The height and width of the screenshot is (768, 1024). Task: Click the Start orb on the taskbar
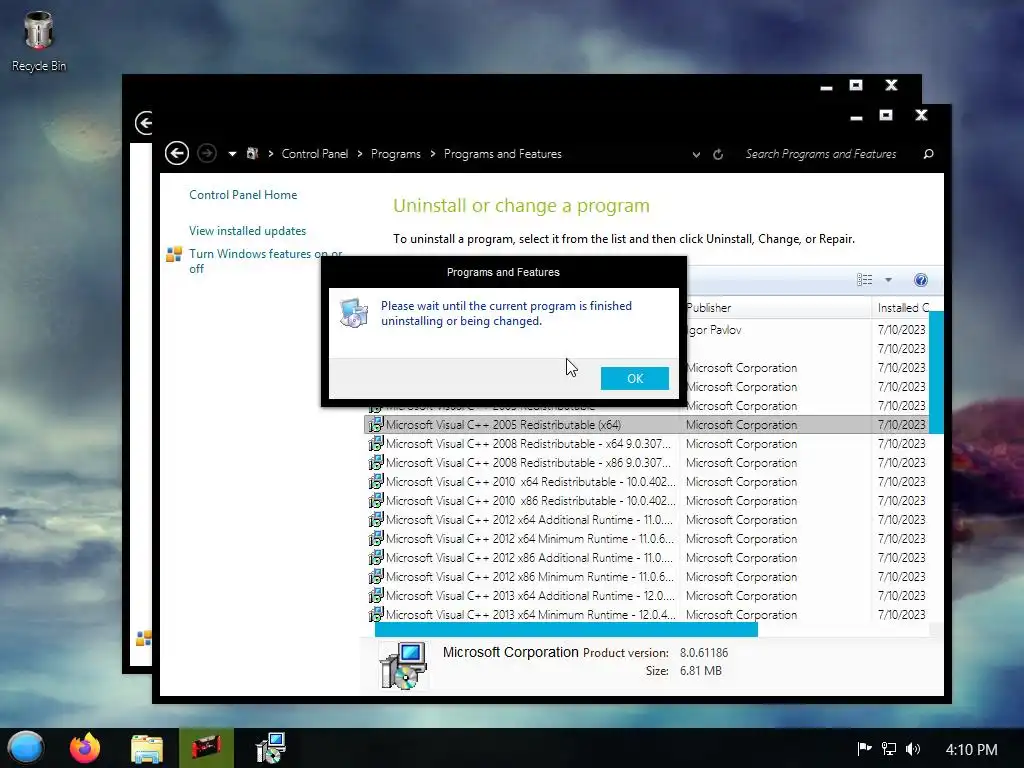click(25, 748)
